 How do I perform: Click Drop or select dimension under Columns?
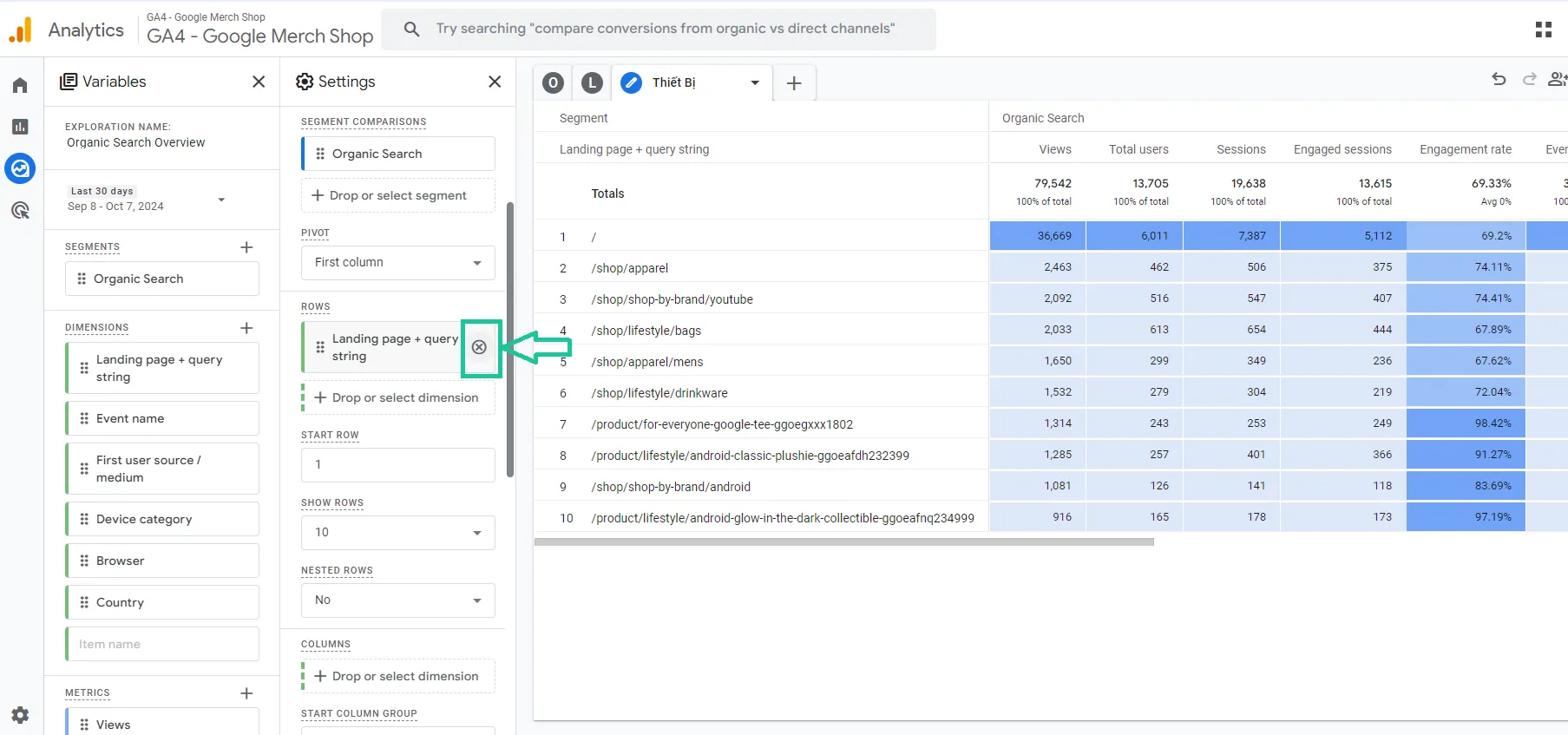tap(398, 676)
